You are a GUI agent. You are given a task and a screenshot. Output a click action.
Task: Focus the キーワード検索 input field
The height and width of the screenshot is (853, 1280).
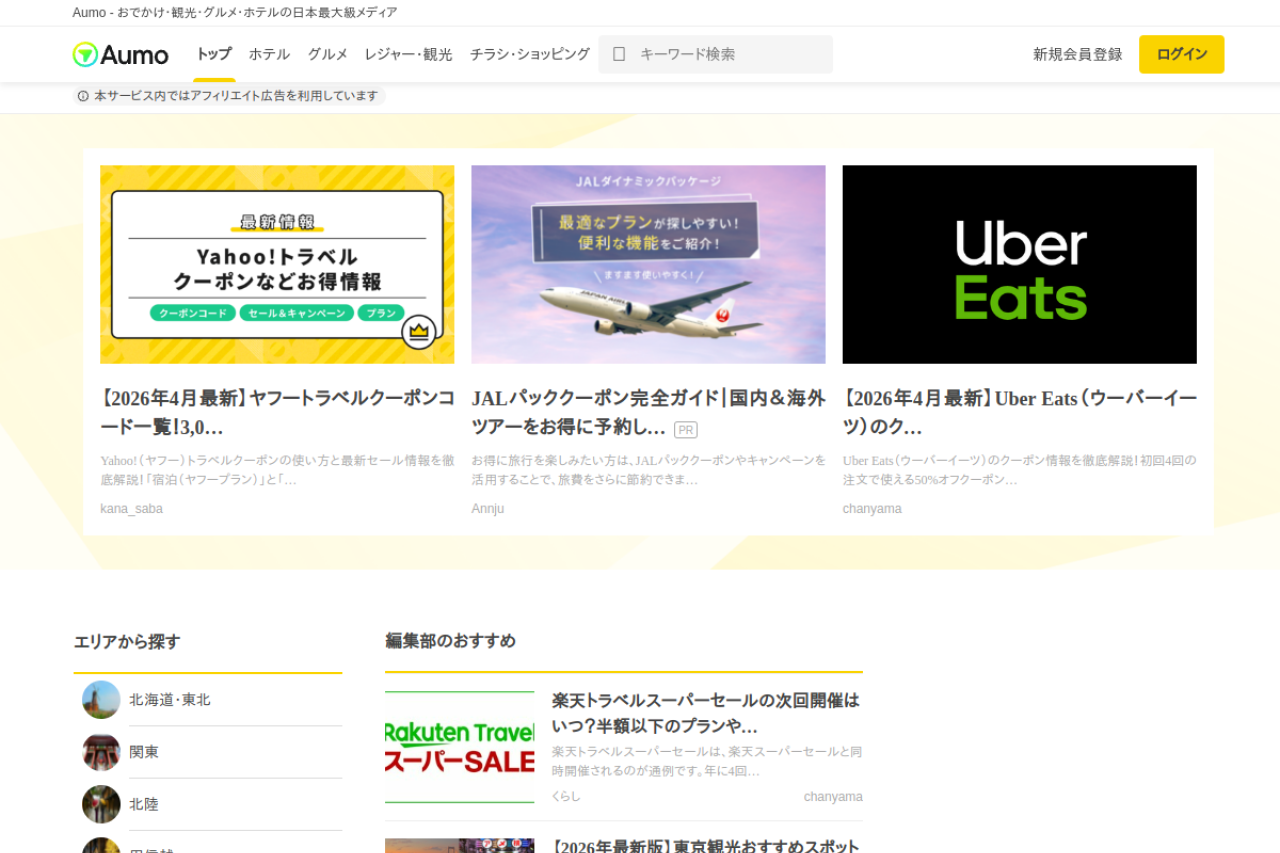tap(730, 54)
